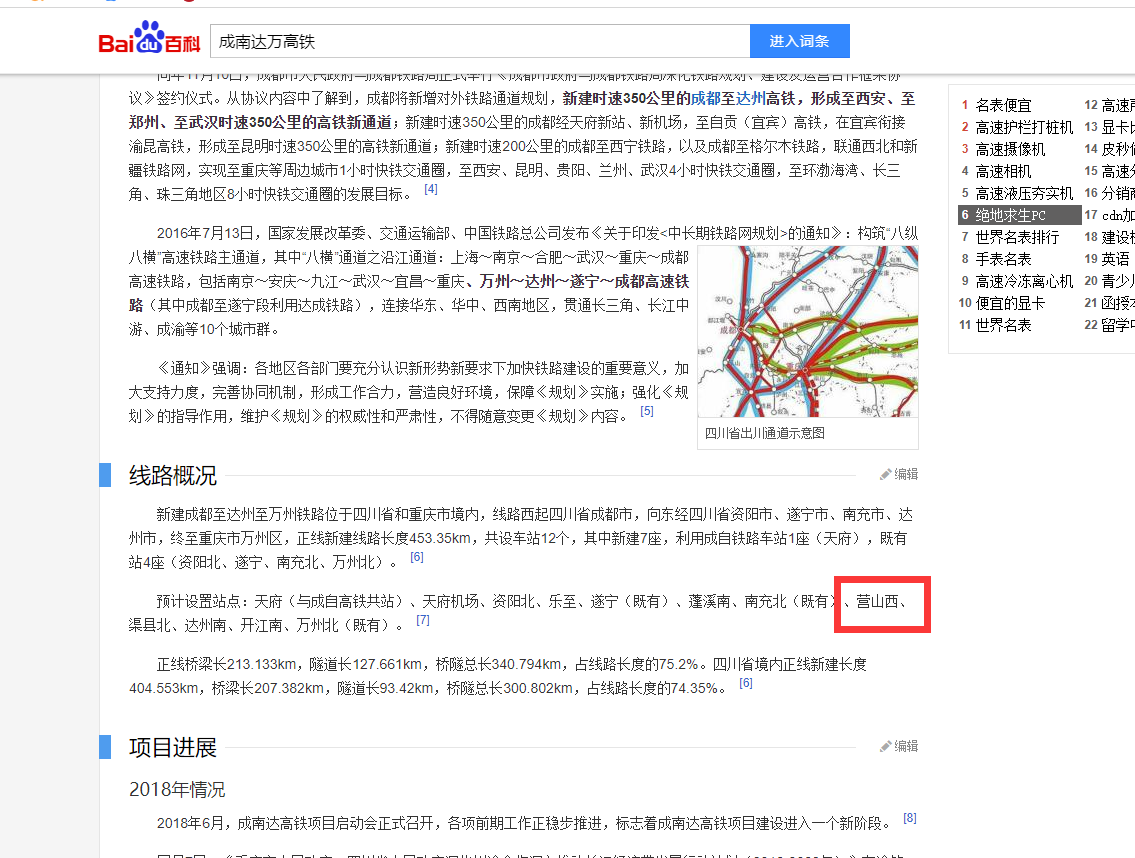
Task: Click the Baidu Baike logo
Action: [x=149, y=41]
